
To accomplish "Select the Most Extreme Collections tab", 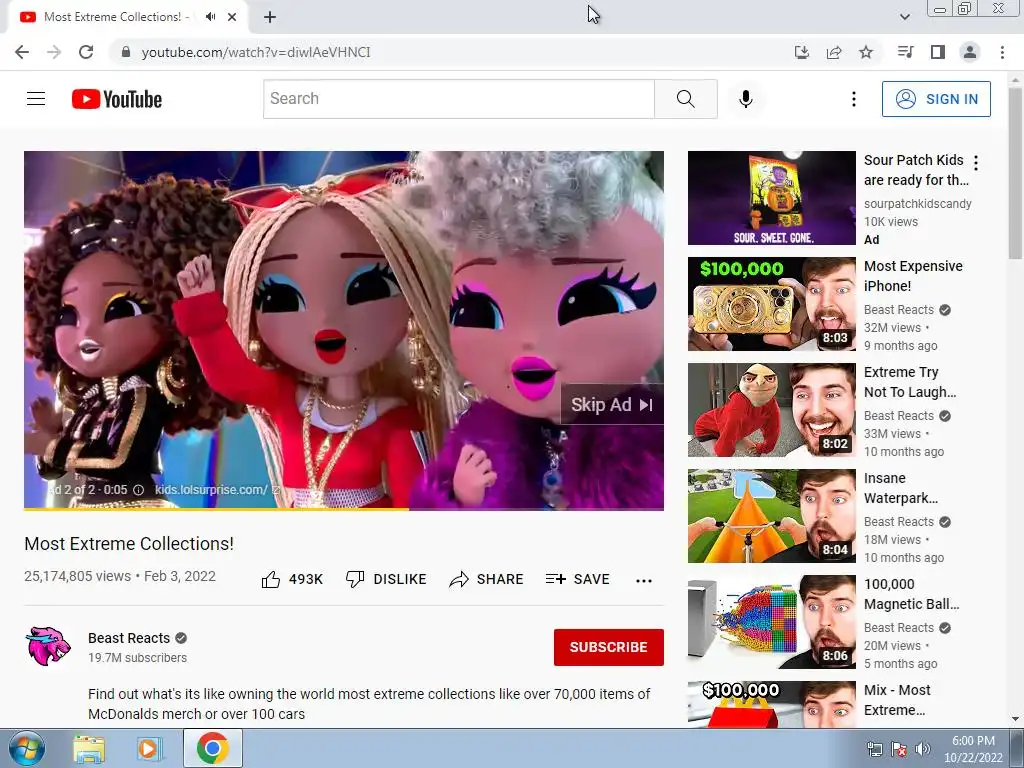I will [x=128, y=17].
